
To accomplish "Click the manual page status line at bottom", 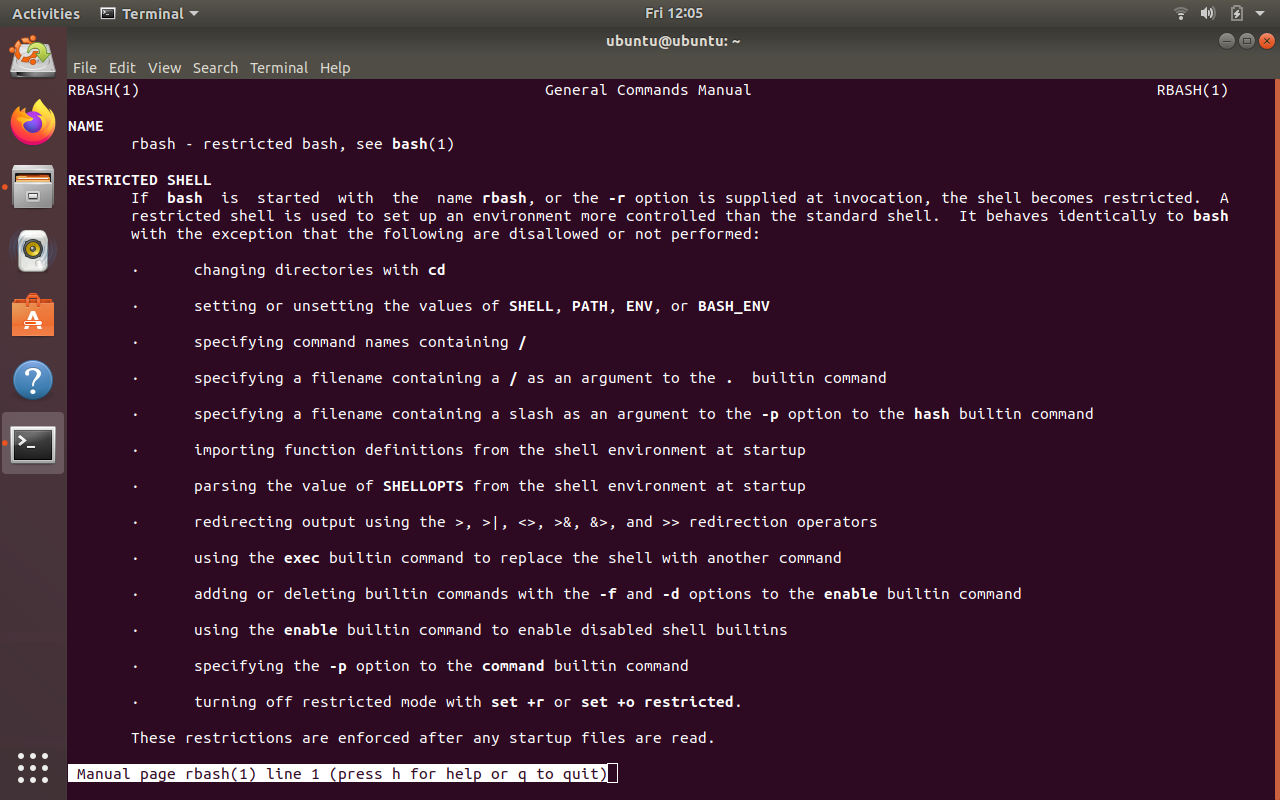I will coord(342,774).
